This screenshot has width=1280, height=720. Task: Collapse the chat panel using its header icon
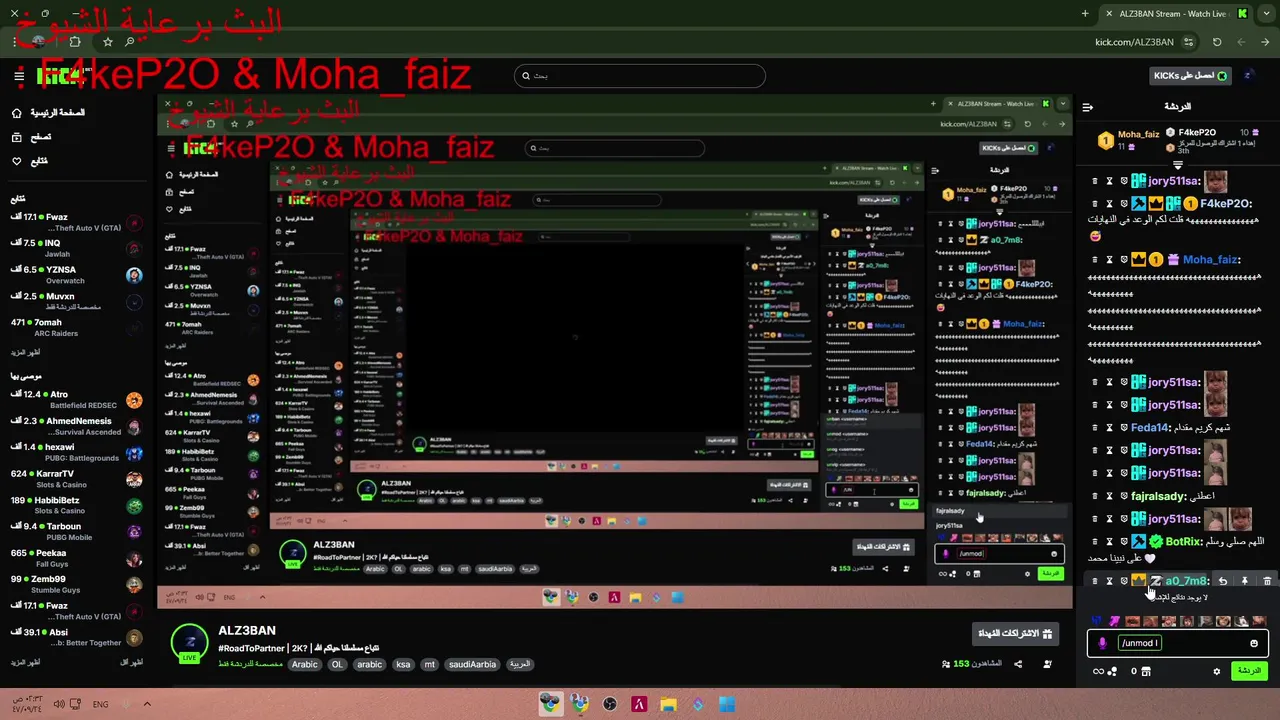tap(1088, 107)
